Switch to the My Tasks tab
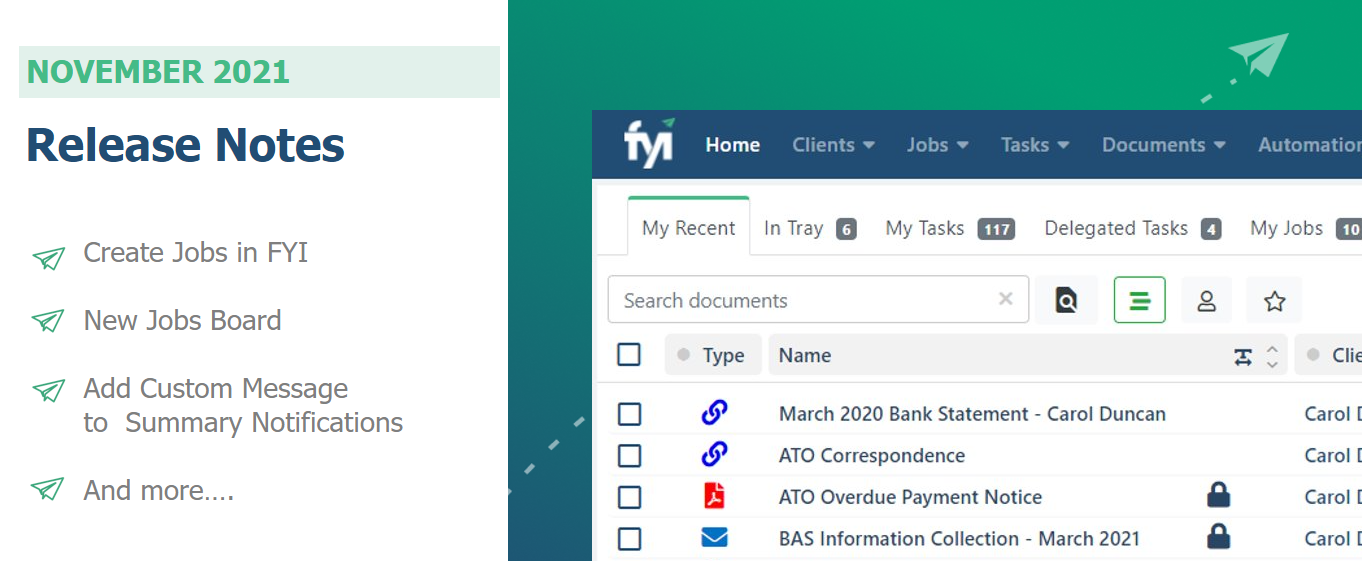Screen dimensions: 1362x561 950,228
